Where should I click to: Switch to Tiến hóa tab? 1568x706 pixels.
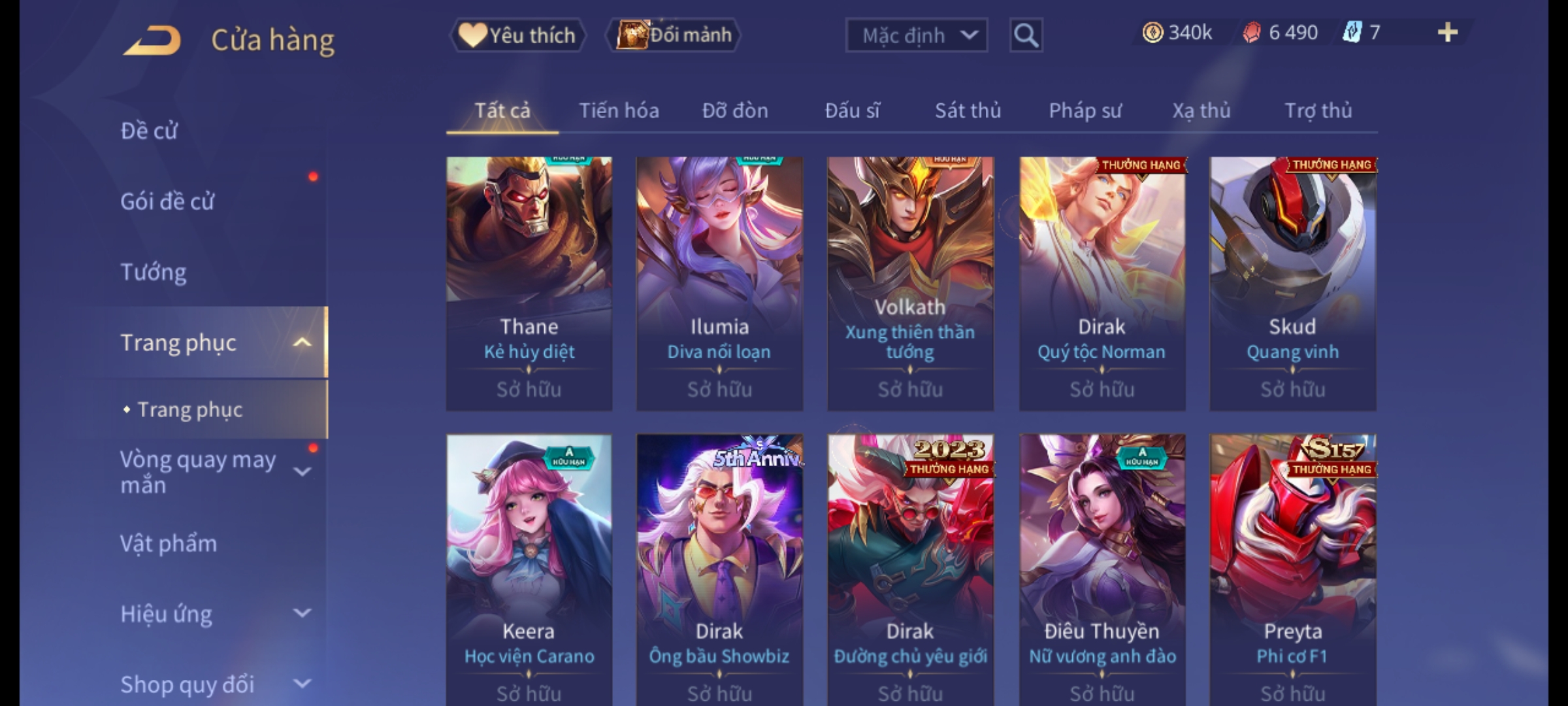tap(619, 110)
